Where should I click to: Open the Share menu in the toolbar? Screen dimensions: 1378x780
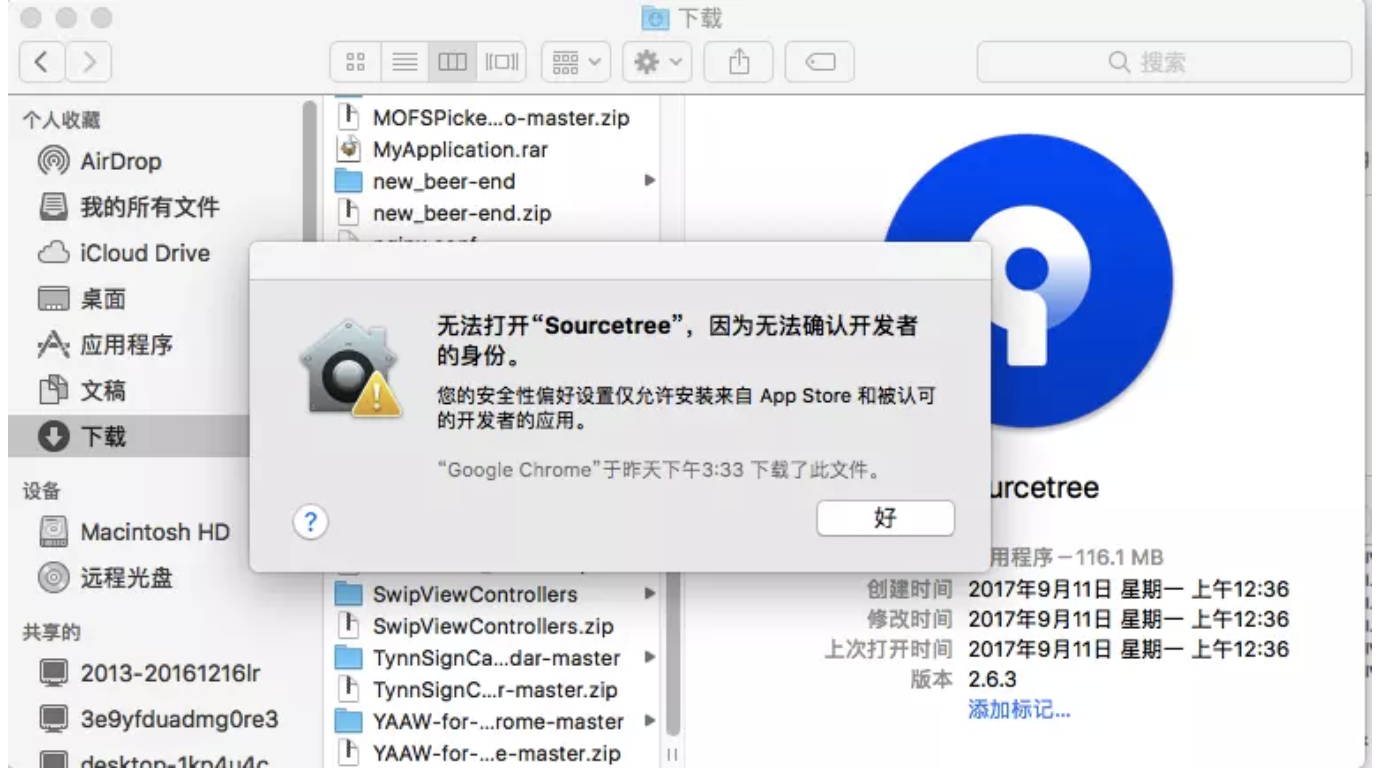tap(738, 62)
